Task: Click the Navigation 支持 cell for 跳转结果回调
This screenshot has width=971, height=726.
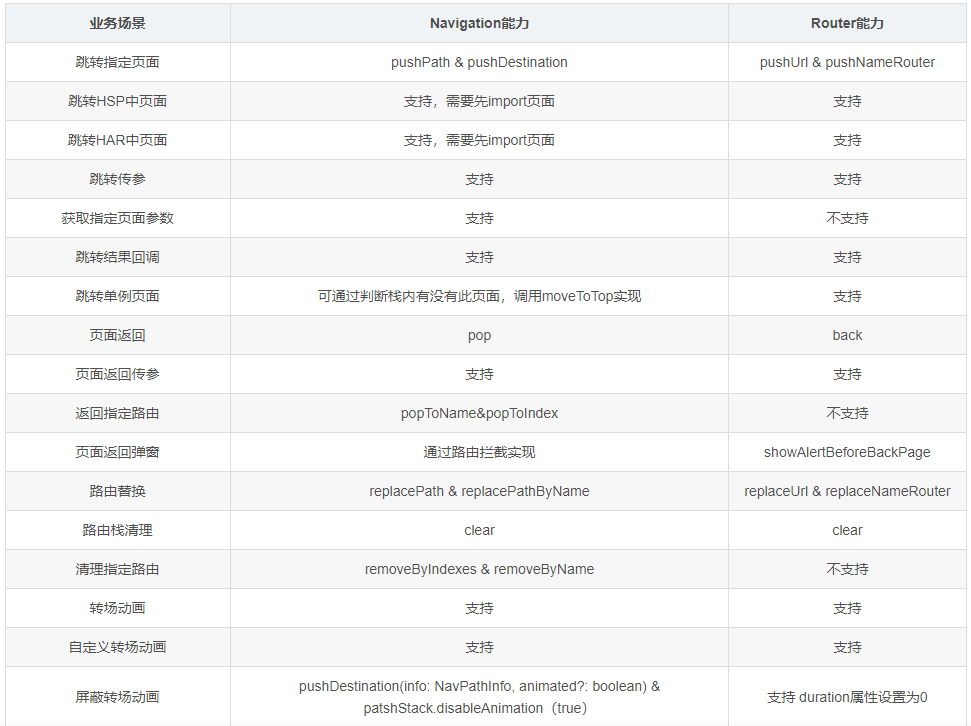Action: tap(479, 257)
